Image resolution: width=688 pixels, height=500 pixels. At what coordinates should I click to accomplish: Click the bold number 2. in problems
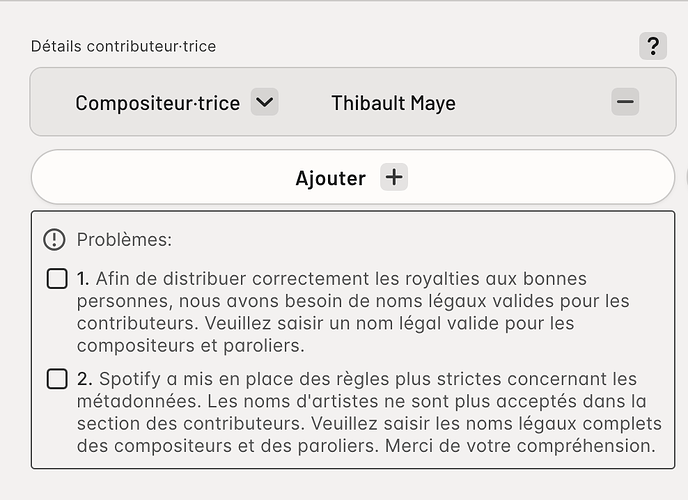point(84,379)
